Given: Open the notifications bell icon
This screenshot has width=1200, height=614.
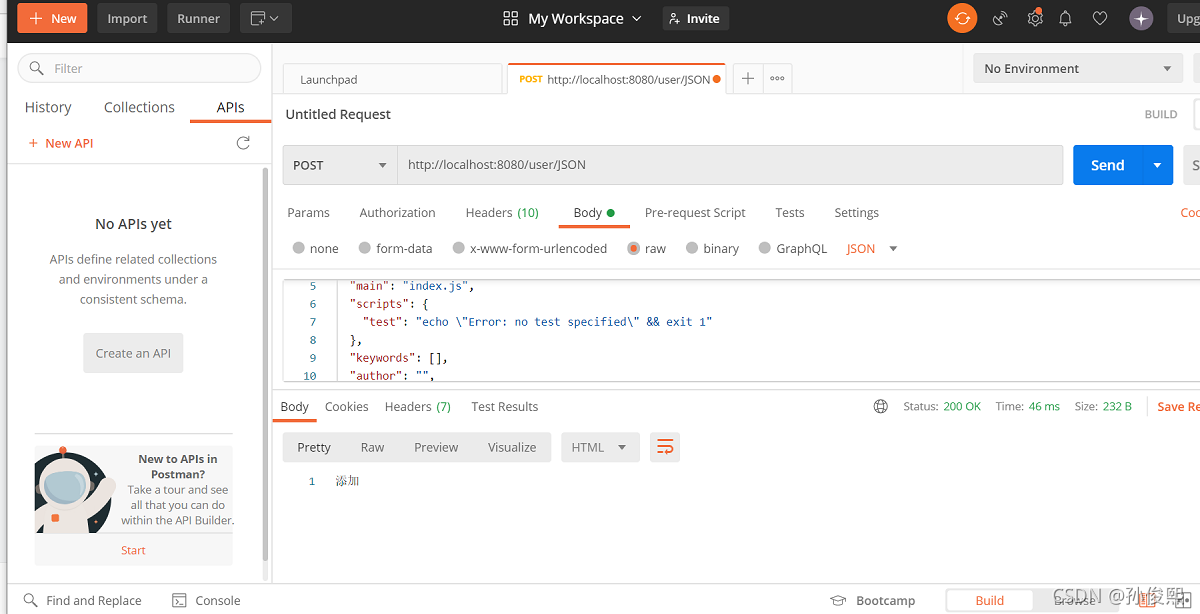Looking at the screenshot, I should coord(1065,18).
